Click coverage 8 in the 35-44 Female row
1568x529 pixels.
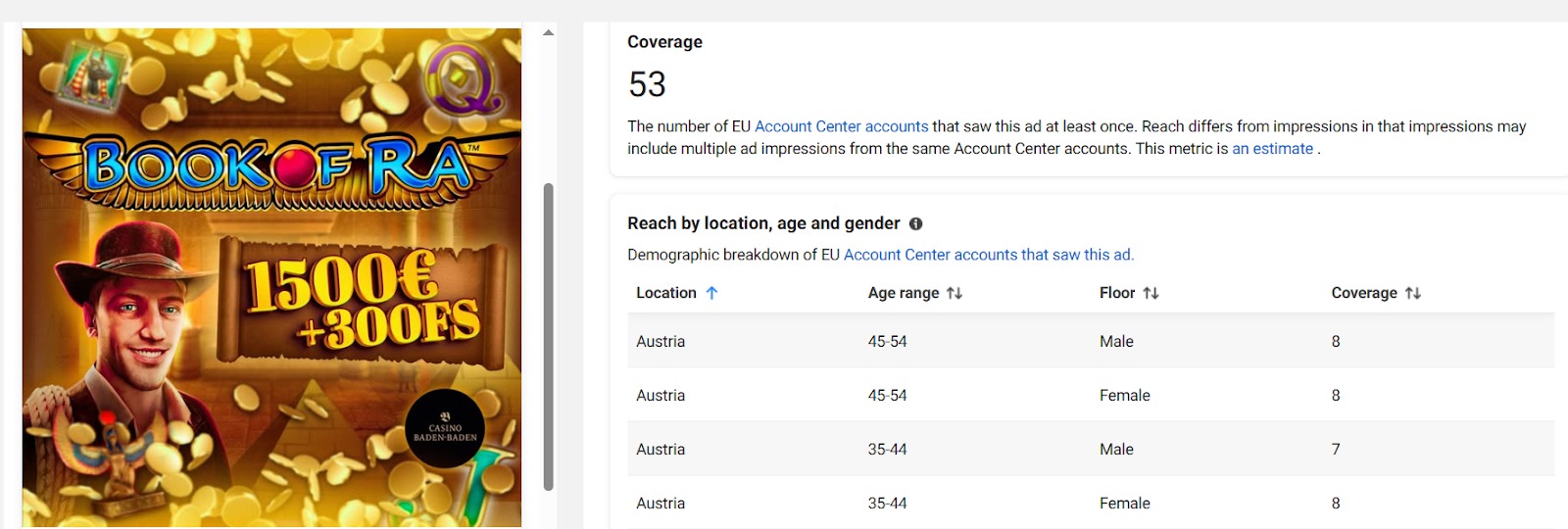pyautogui.click(x=1336, y=504)
